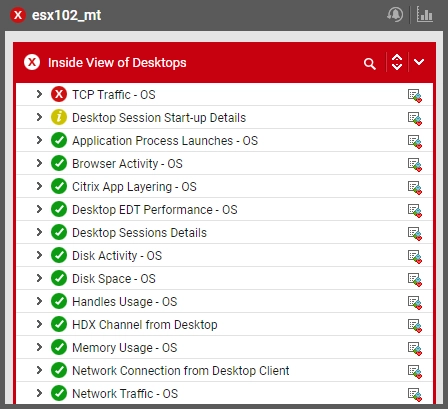Click the red critical icon beside esx102_mt
448x409 pixels.
click(18, 15)
